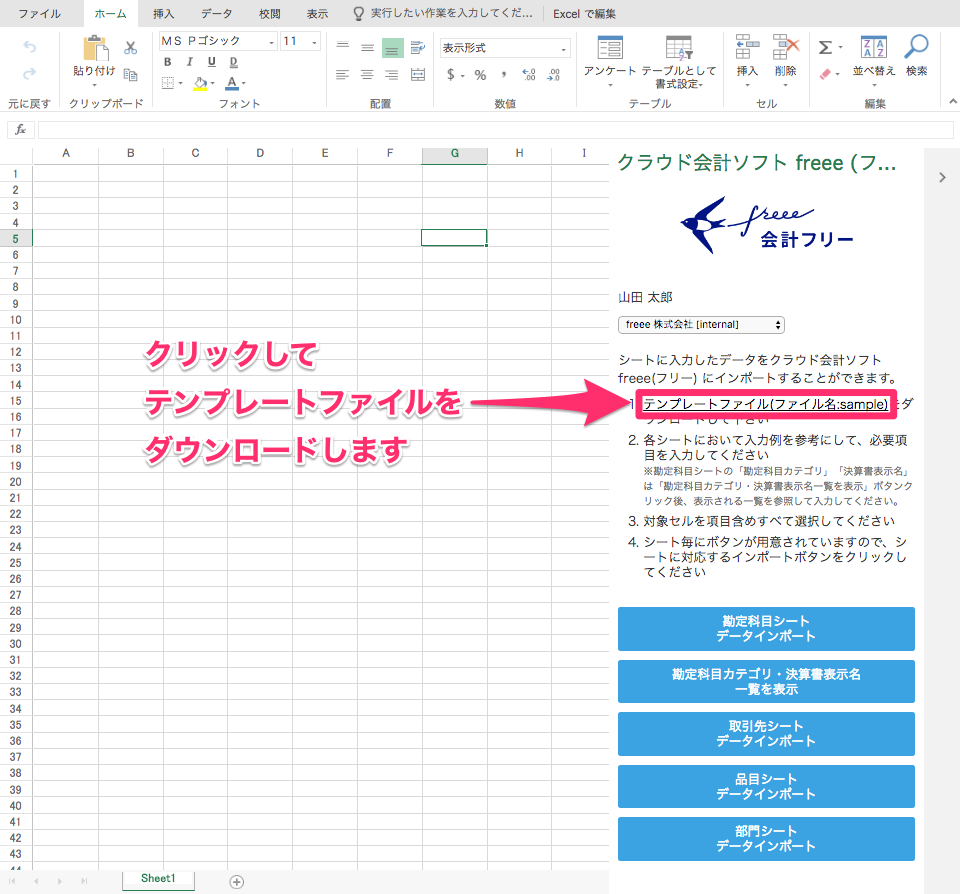The height and width of the screenshot is (894, 960).
Task: Click the cut scissors icon
Action: (130, 47)
